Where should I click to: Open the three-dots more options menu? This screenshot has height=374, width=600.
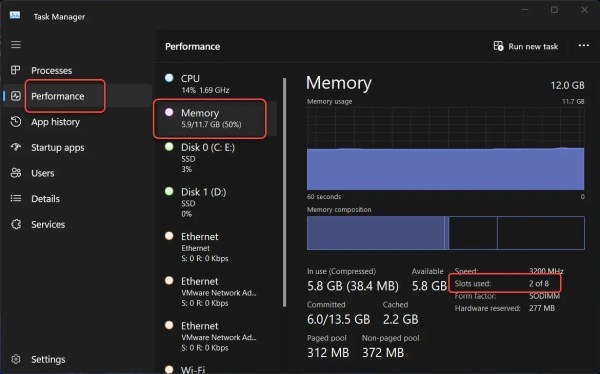584,46
